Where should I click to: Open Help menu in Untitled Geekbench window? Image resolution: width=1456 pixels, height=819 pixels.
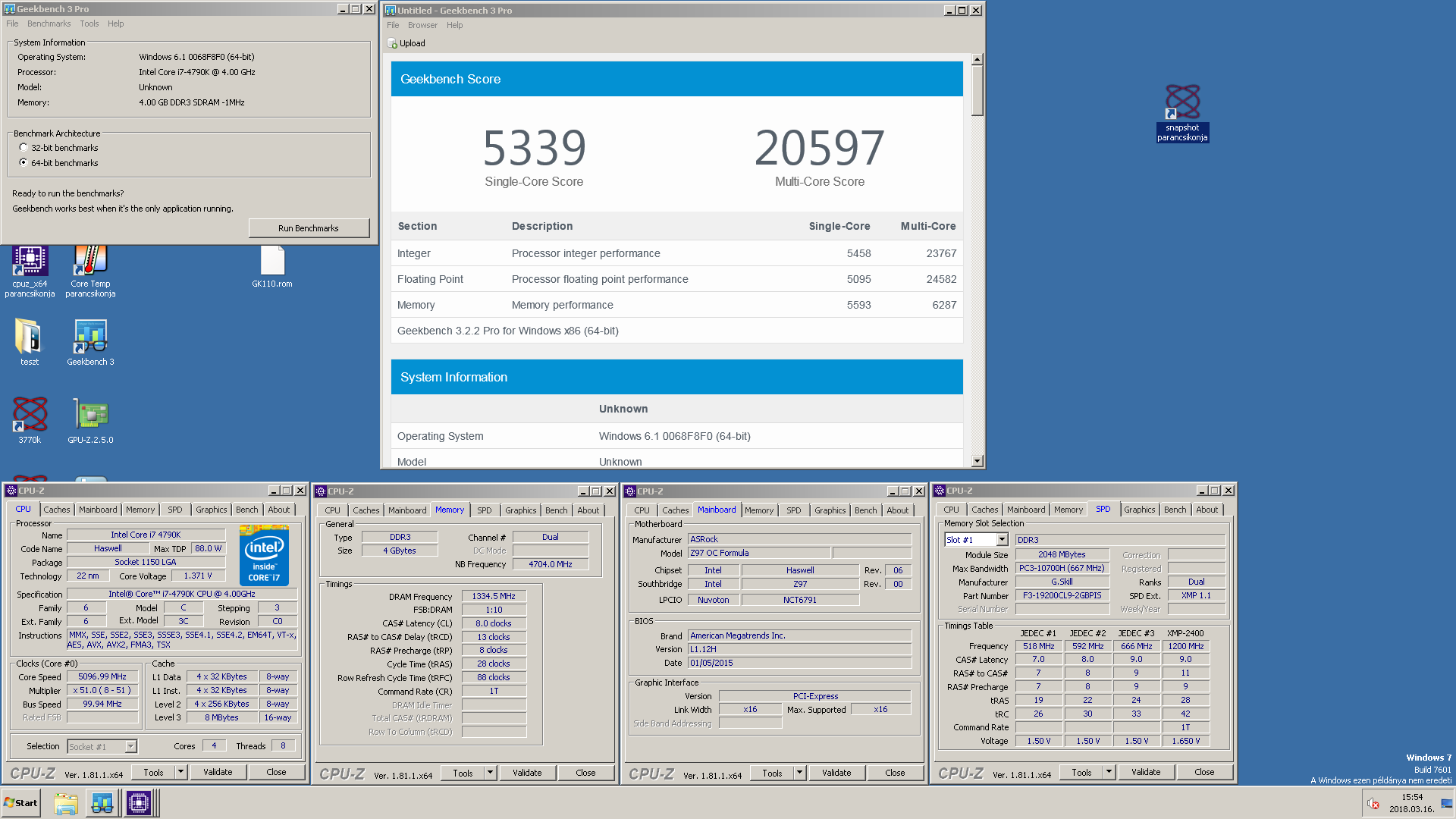(455, 25)
